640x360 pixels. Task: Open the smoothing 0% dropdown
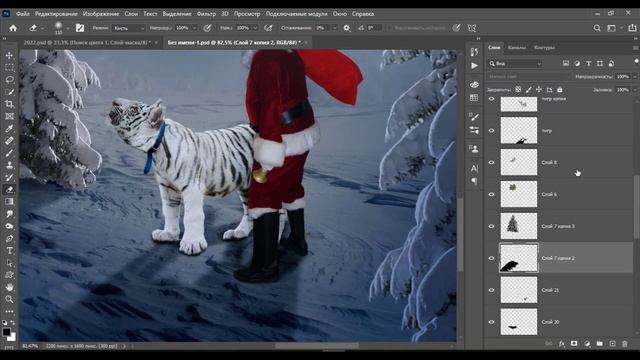334,28
